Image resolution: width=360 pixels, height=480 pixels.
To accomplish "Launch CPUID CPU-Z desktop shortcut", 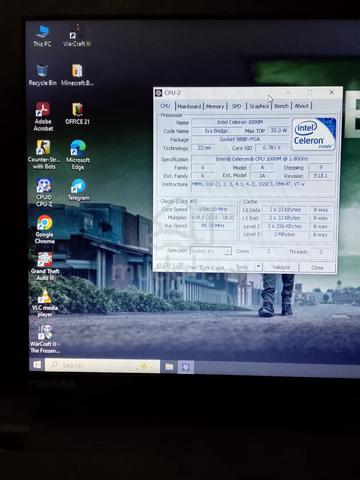I will (44, 192).
